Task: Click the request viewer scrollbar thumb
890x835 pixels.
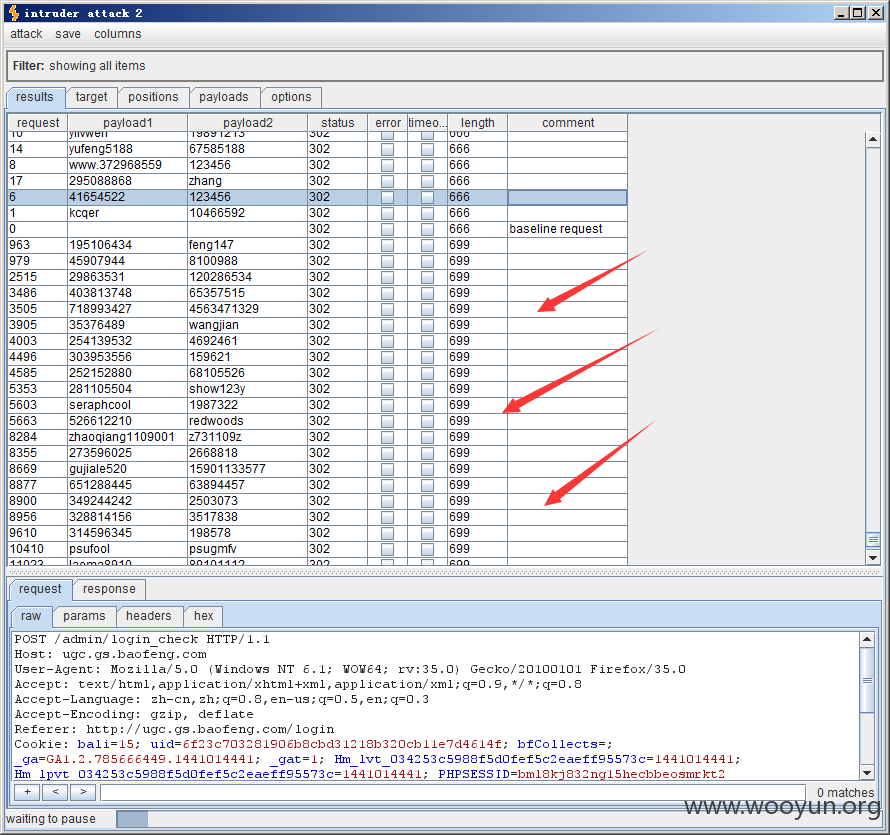Action: pyautogui.click(x=867, y=680)
